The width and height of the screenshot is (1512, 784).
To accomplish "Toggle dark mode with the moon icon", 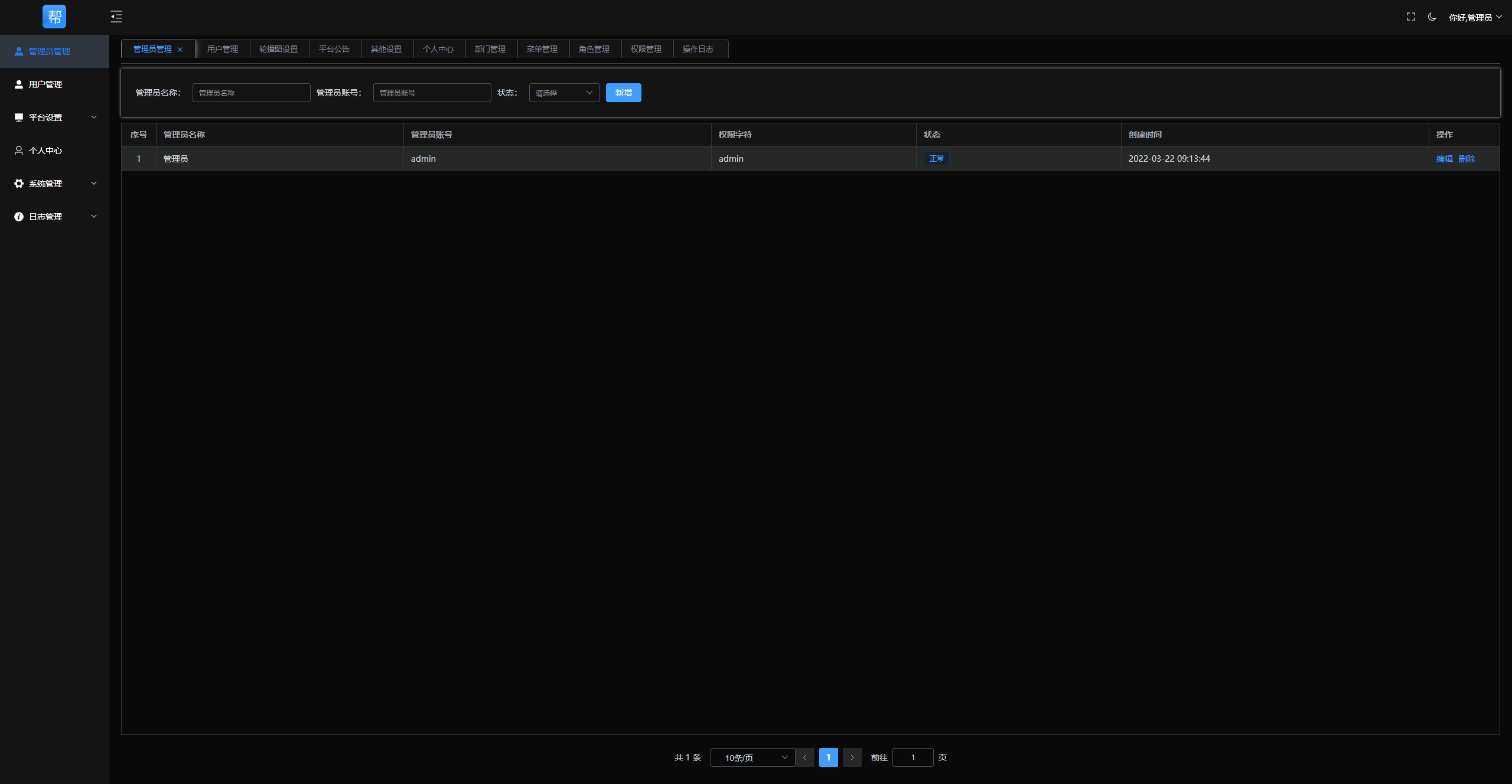I will pos(1432,17).
